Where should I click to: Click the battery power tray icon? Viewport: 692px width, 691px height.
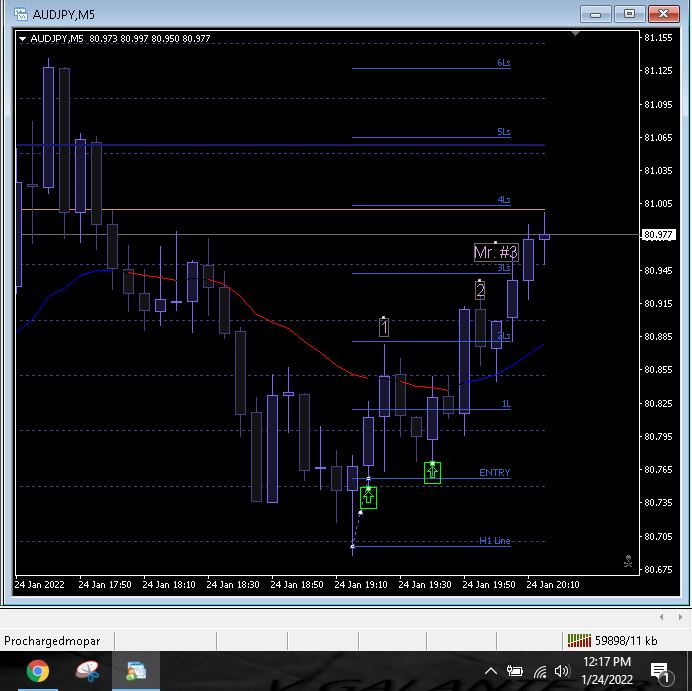click(514, 671)
